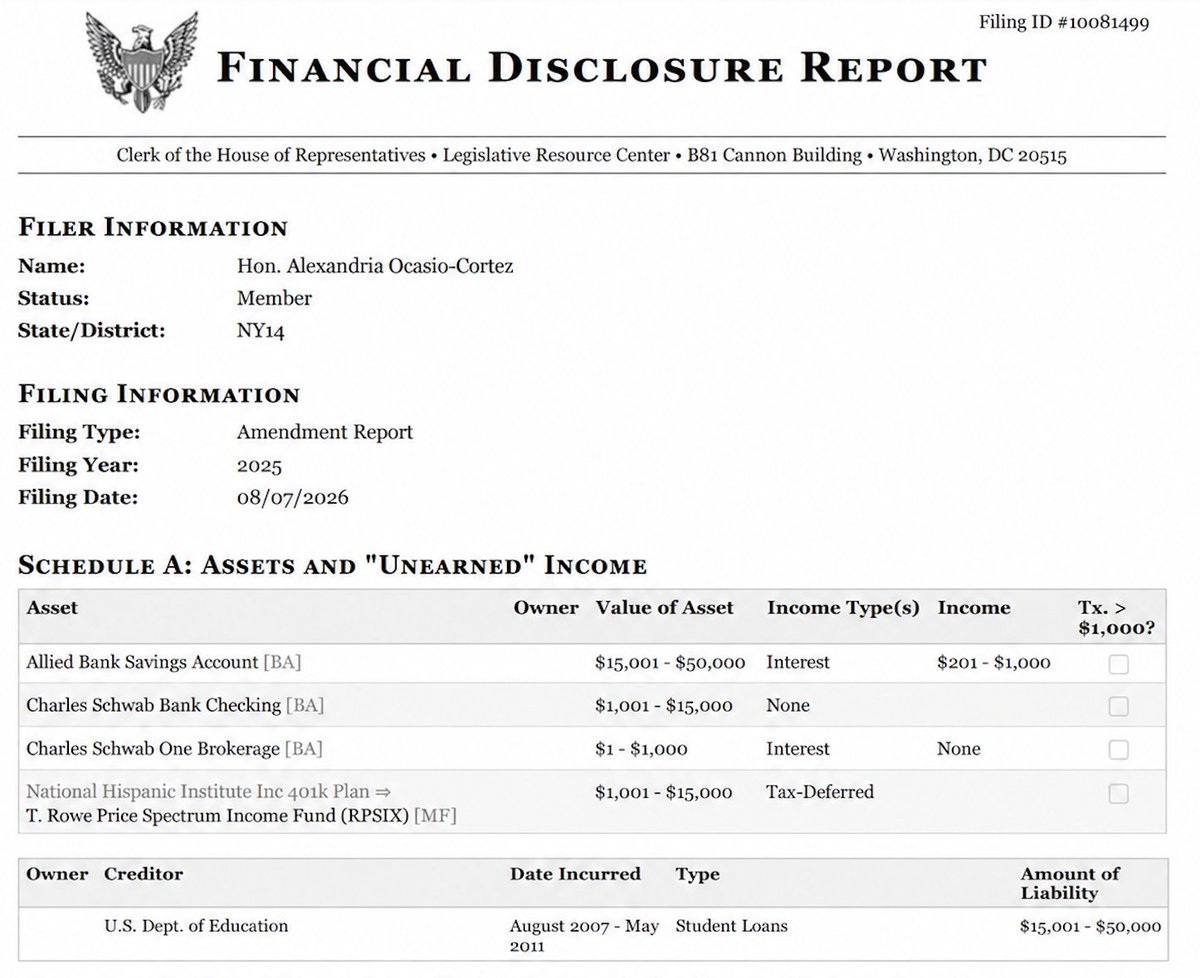Click the Income column header

tap(973, 608)
